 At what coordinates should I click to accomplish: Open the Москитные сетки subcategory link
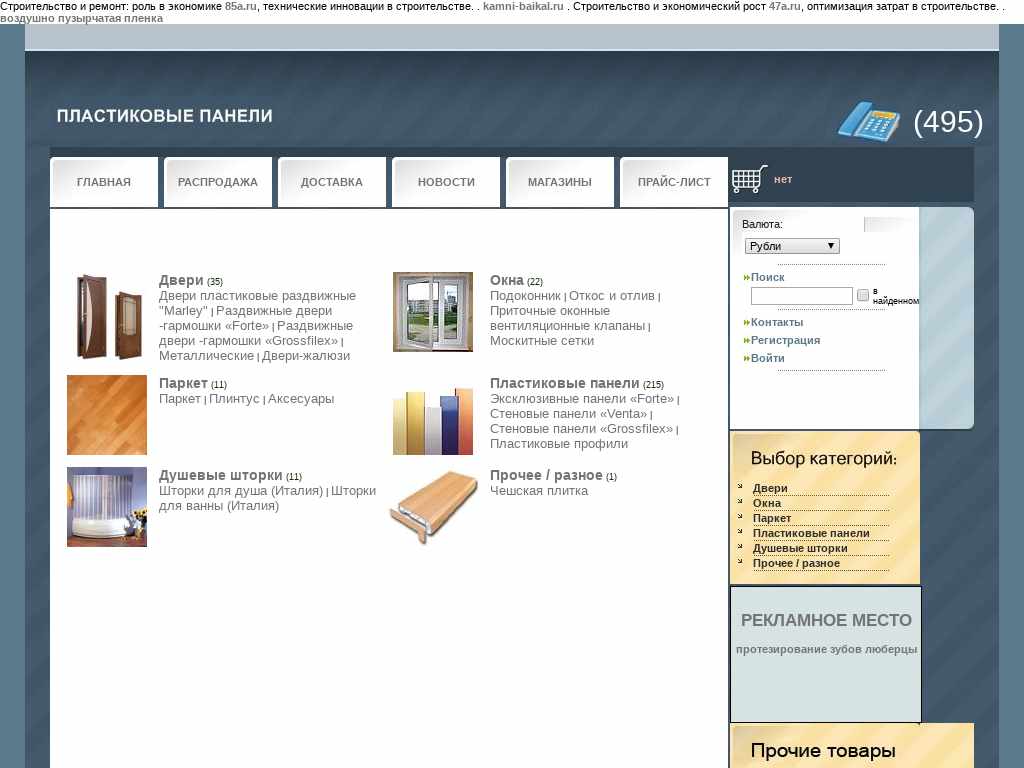(541, 341)
